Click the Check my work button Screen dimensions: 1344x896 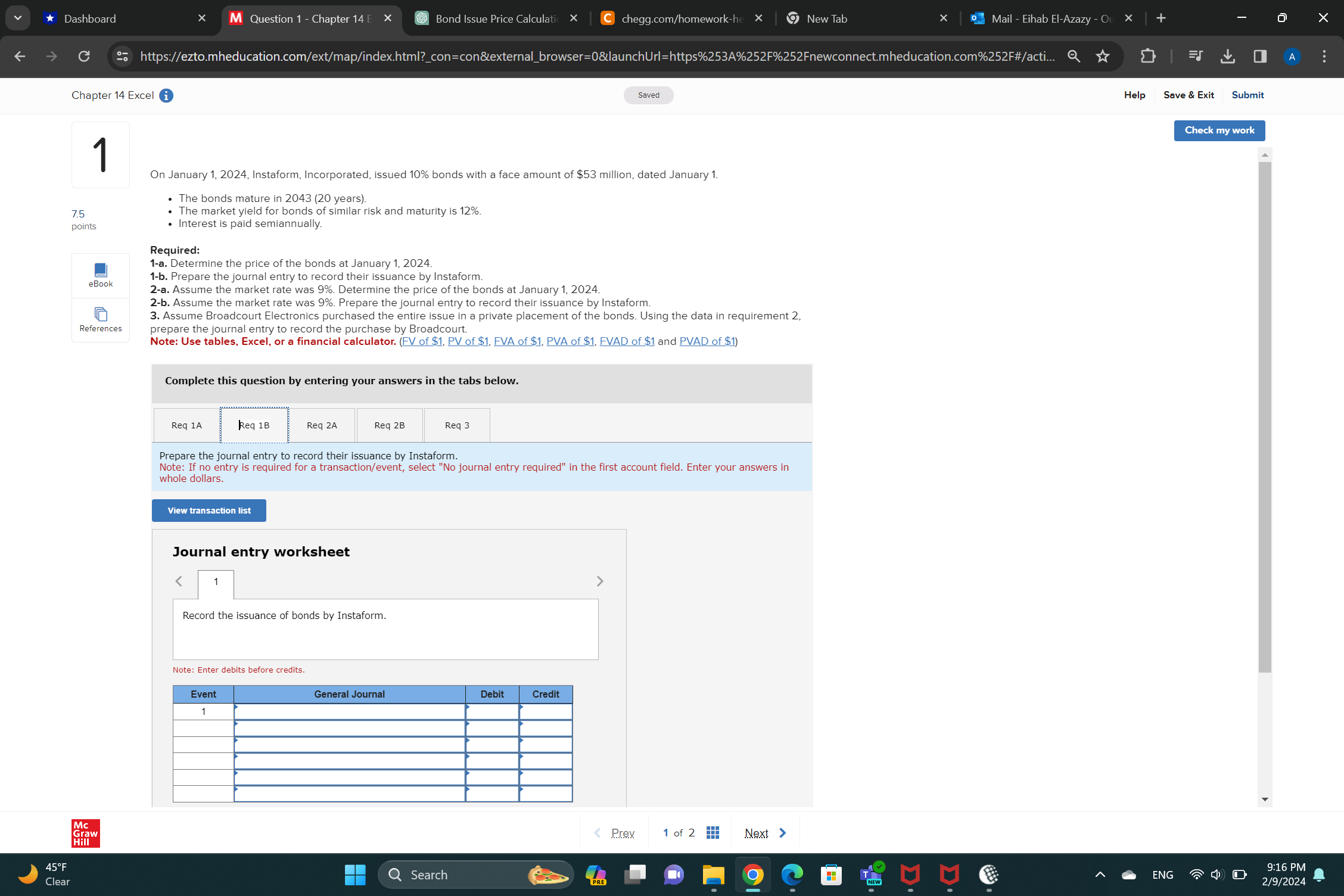click(1219, 130)
